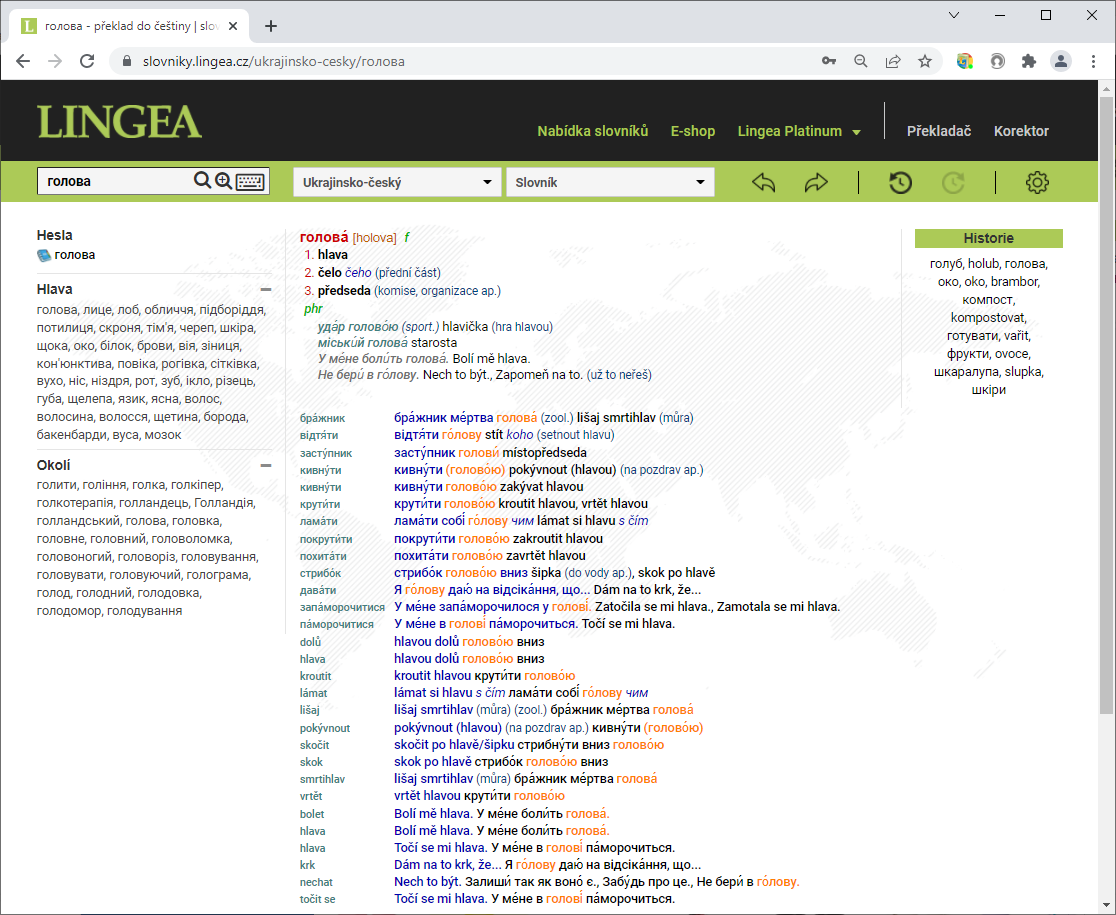Open a new browser tab
Image resolution: width=1116 pixels, height=915 pixels.
tap(270, 26)
